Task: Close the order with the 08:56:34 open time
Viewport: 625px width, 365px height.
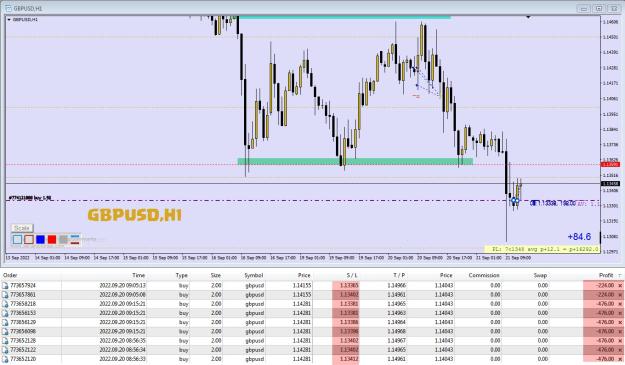Action: click(620, 350)
